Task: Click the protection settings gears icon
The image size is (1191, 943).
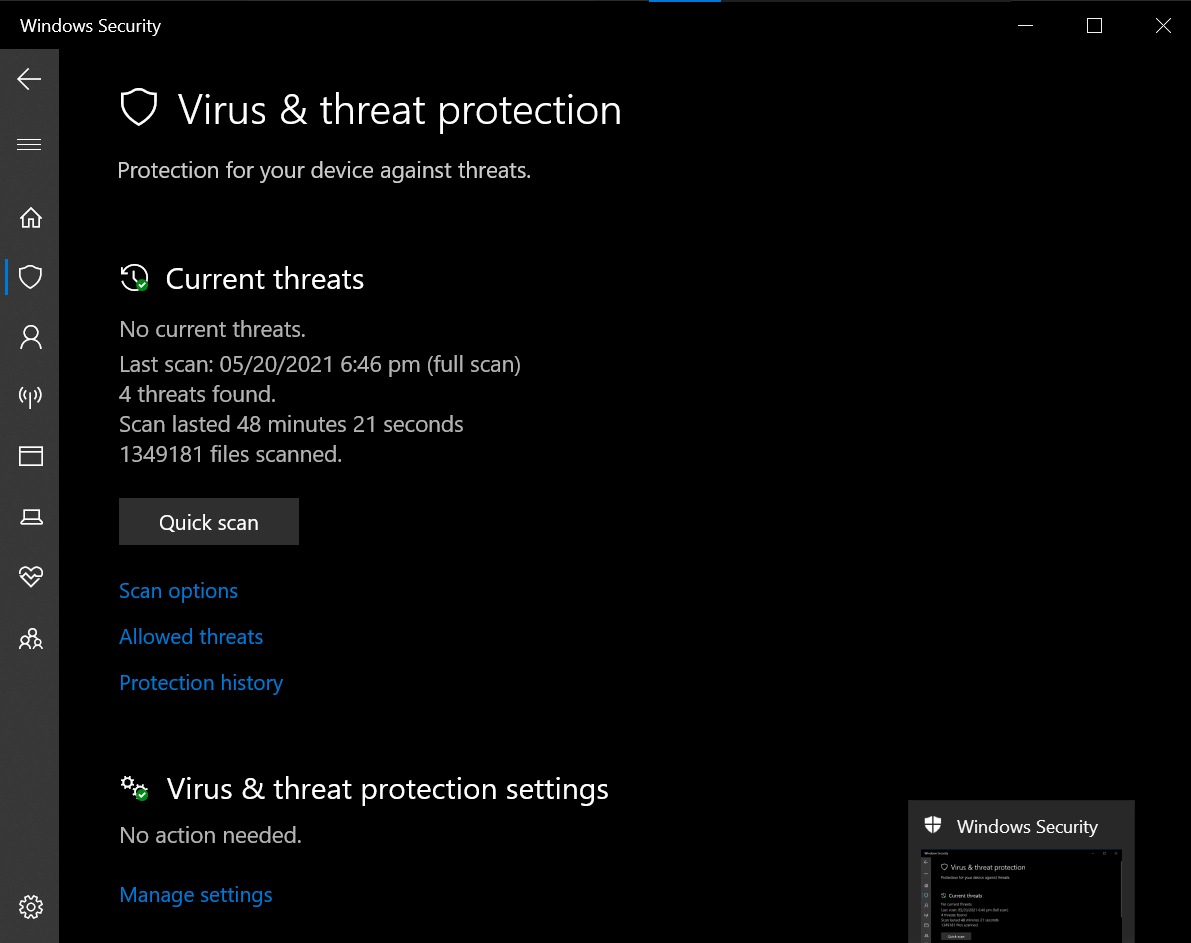Action: (134, 788)
